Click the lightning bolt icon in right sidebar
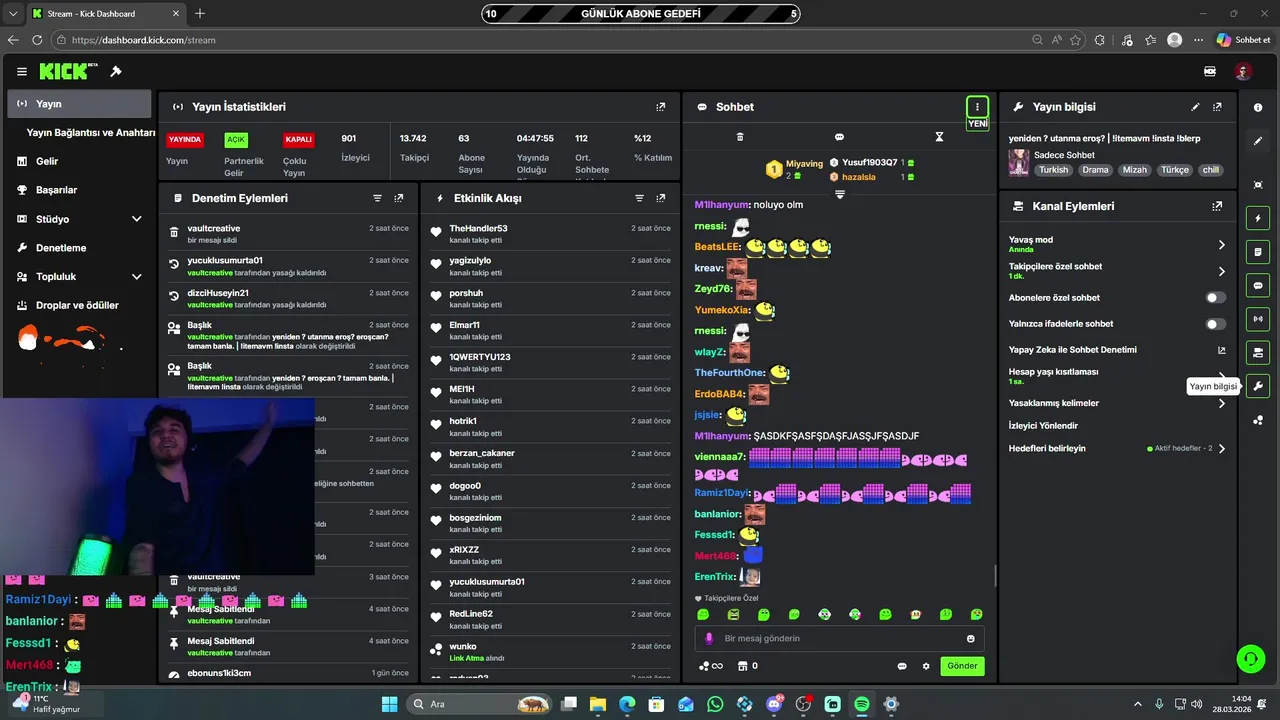Viewport: 1280px width, 720px height. 1258,218
